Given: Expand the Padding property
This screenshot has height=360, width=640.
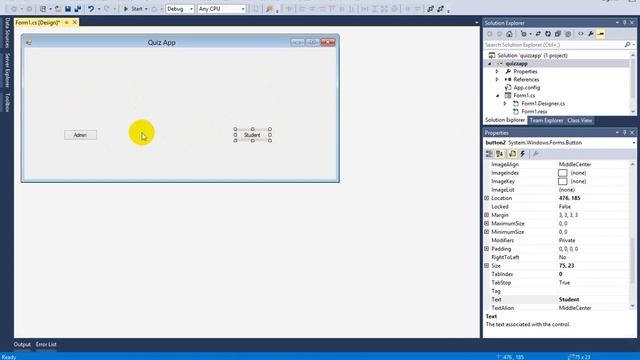Looking at the screenshot, I should 487,249.
